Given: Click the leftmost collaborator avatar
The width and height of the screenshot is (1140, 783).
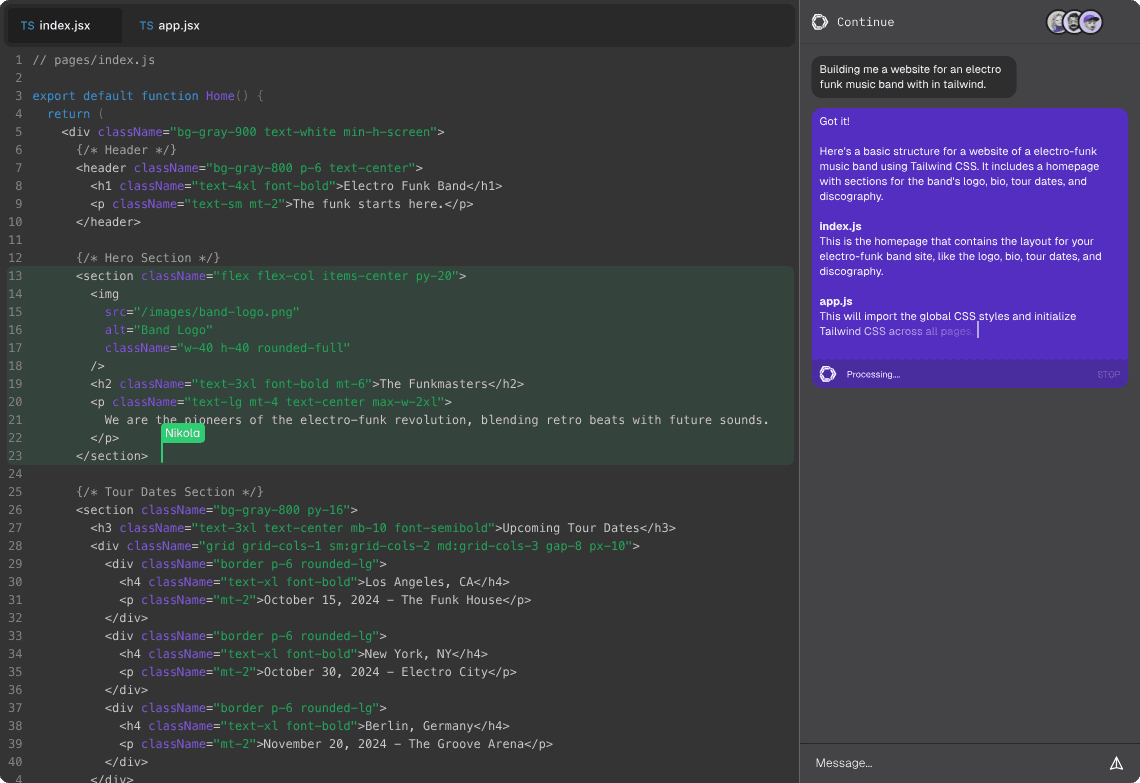Looking at the screenshot, I should 1057,22.
